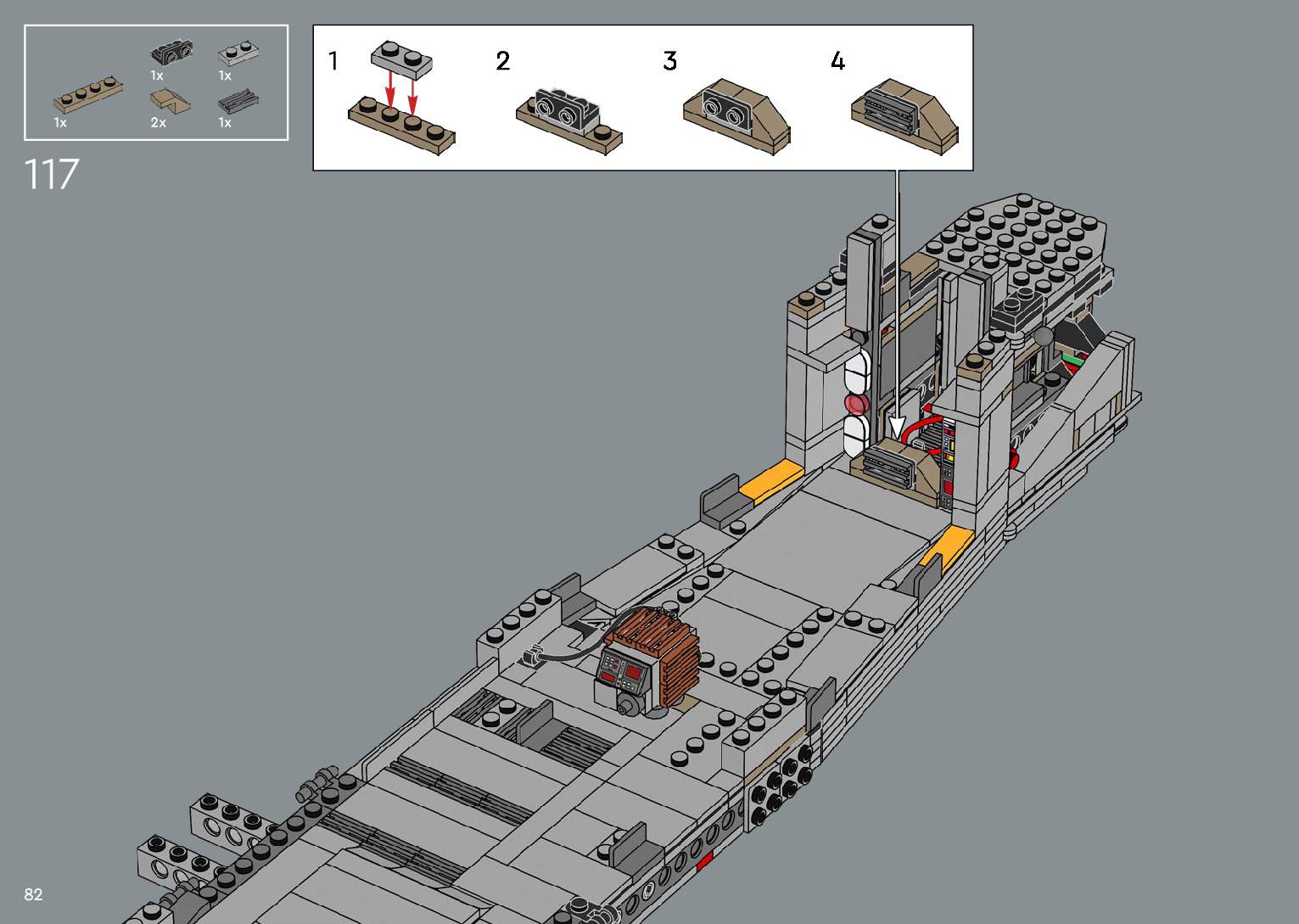Select the dark gray grille tile part
Viewport: 1299px width, 924px height.
(x=238, y=103)
